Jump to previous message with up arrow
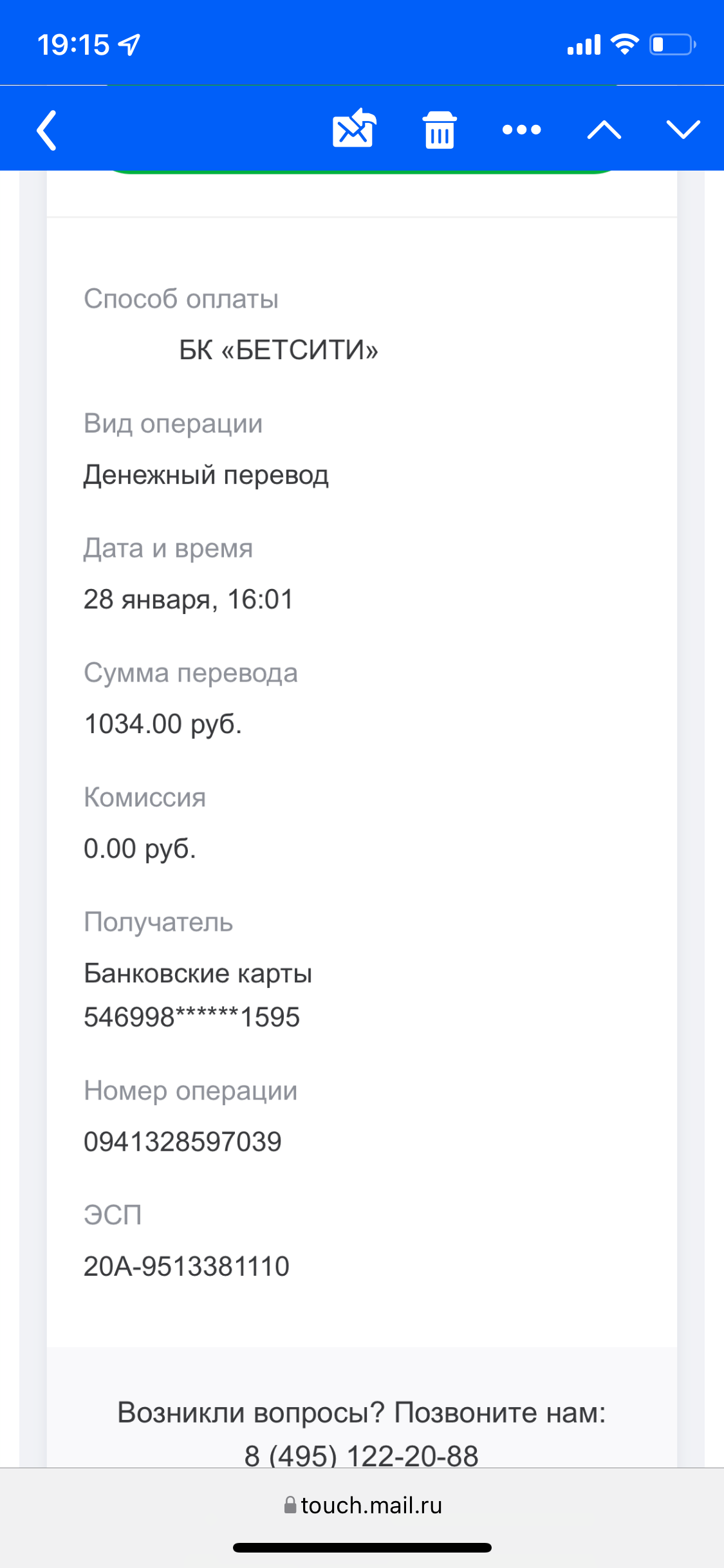 click(x=604, y=130)
